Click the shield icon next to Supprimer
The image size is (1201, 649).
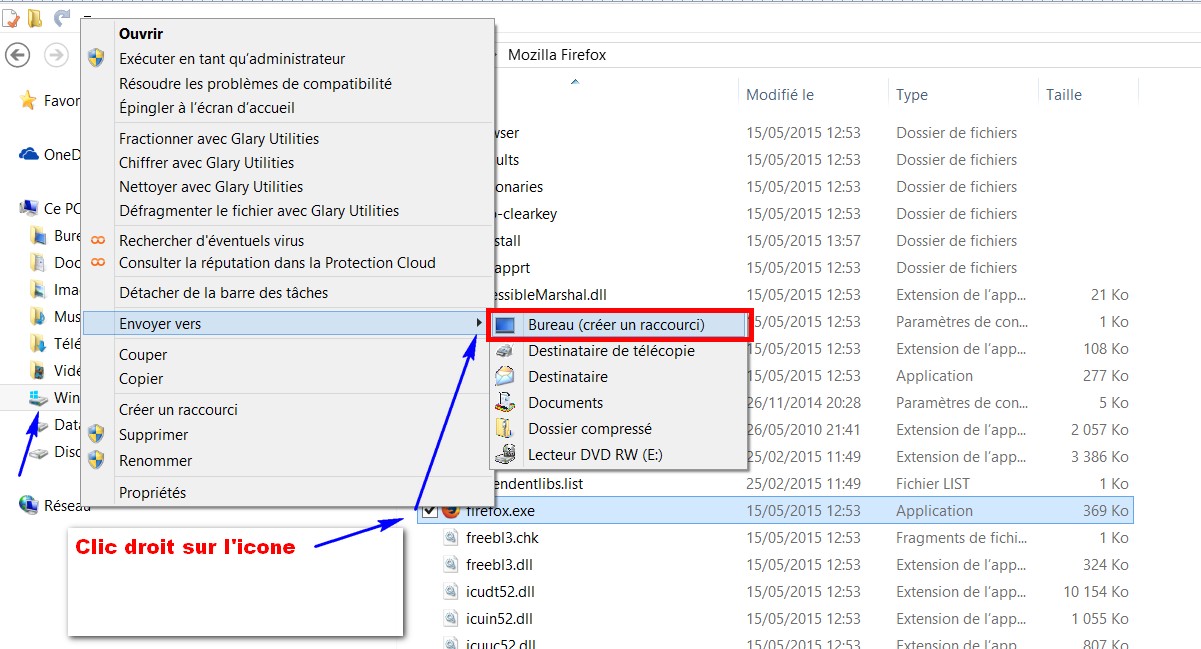(96, 435)
